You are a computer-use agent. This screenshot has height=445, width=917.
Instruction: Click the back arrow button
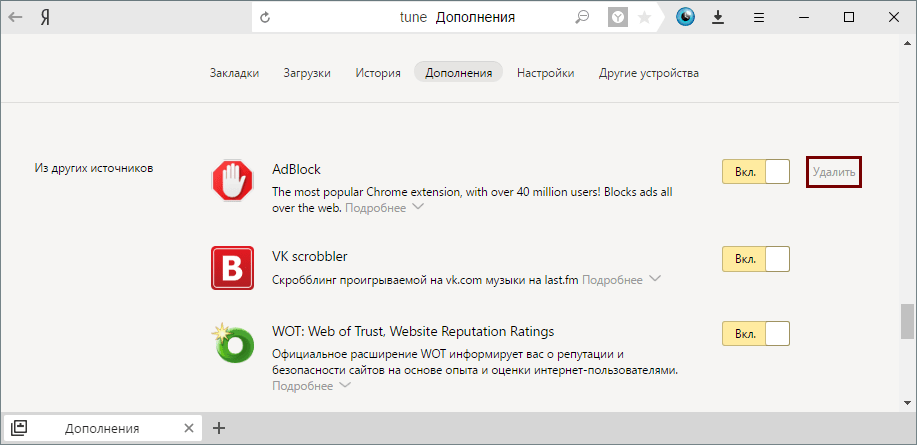16,17
